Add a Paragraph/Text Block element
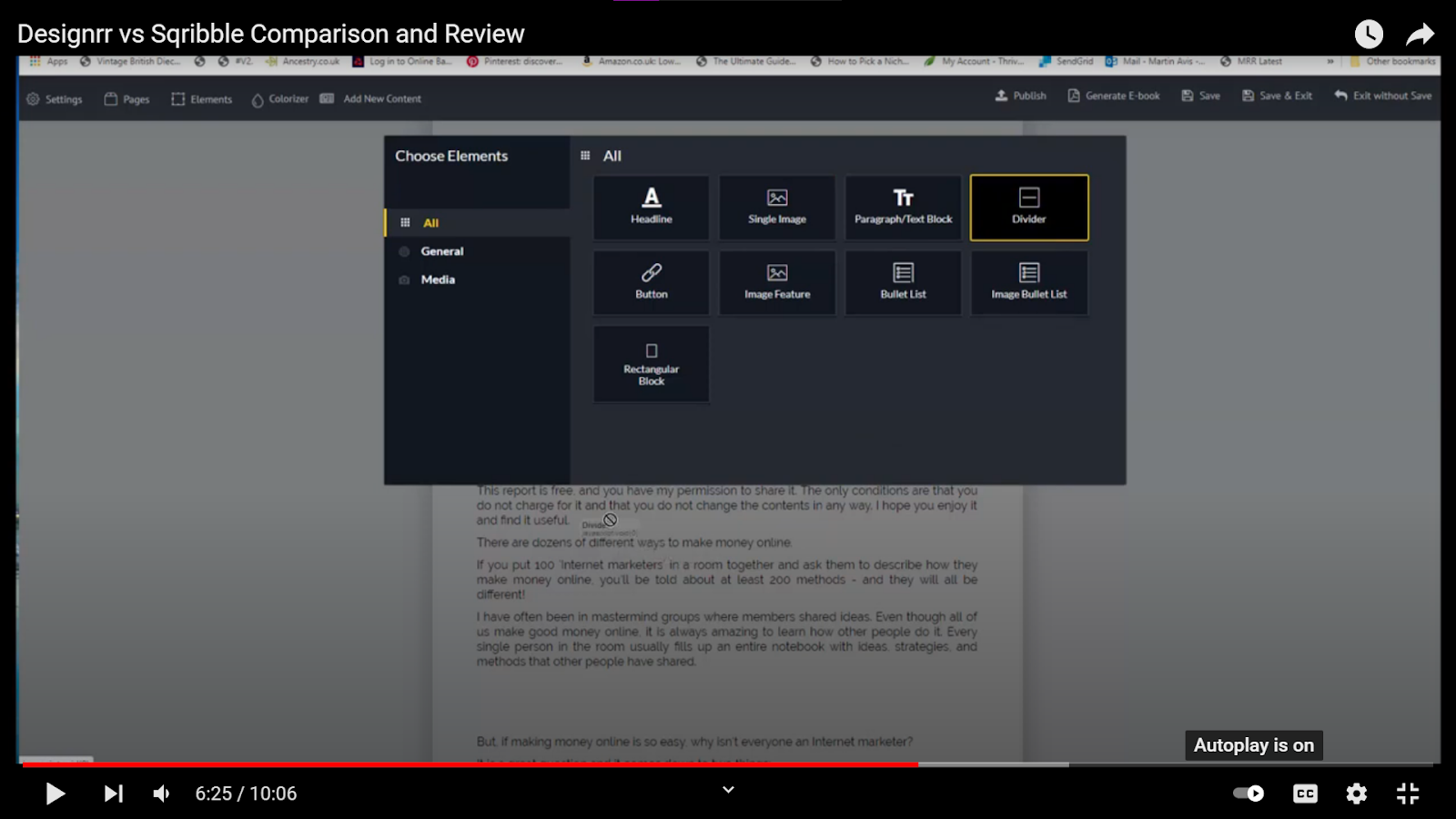Screen dimensions: 1456x819 (903, 207)
